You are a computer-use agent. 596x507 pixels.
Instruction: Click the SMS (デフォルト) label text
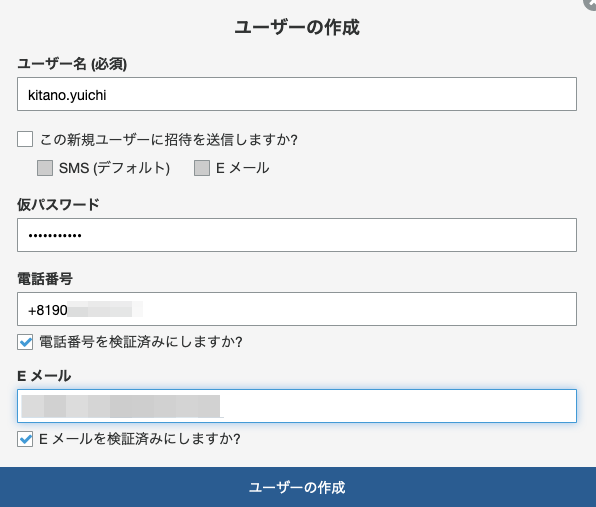(114, 168)
